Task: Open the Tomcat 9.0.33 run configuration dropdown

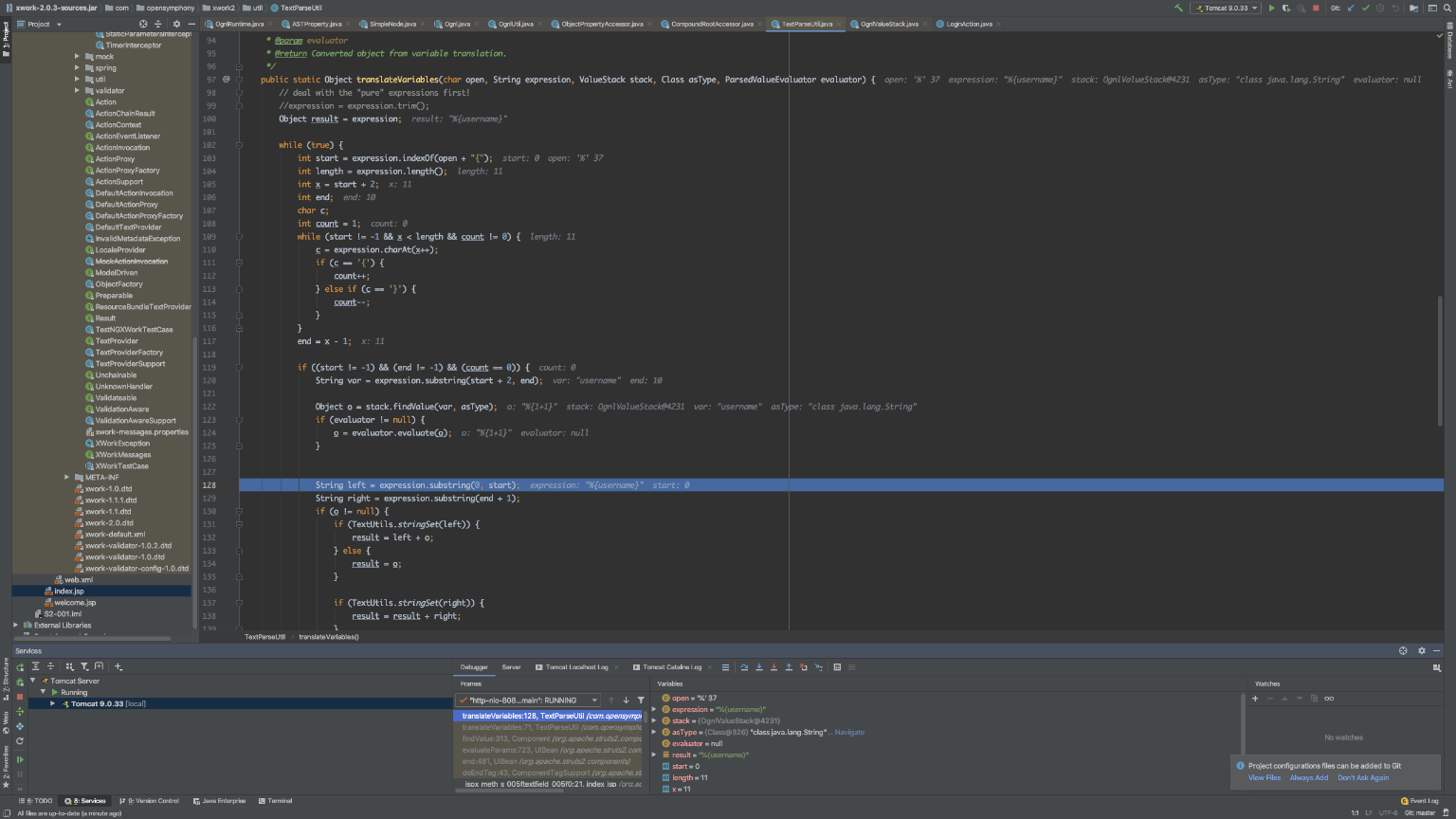Action: 1227,8
